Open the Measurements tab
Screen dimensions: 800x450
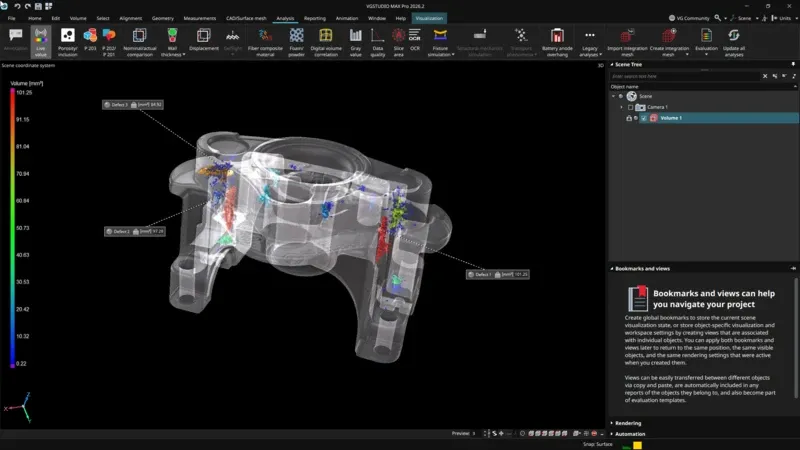(199, 18)
